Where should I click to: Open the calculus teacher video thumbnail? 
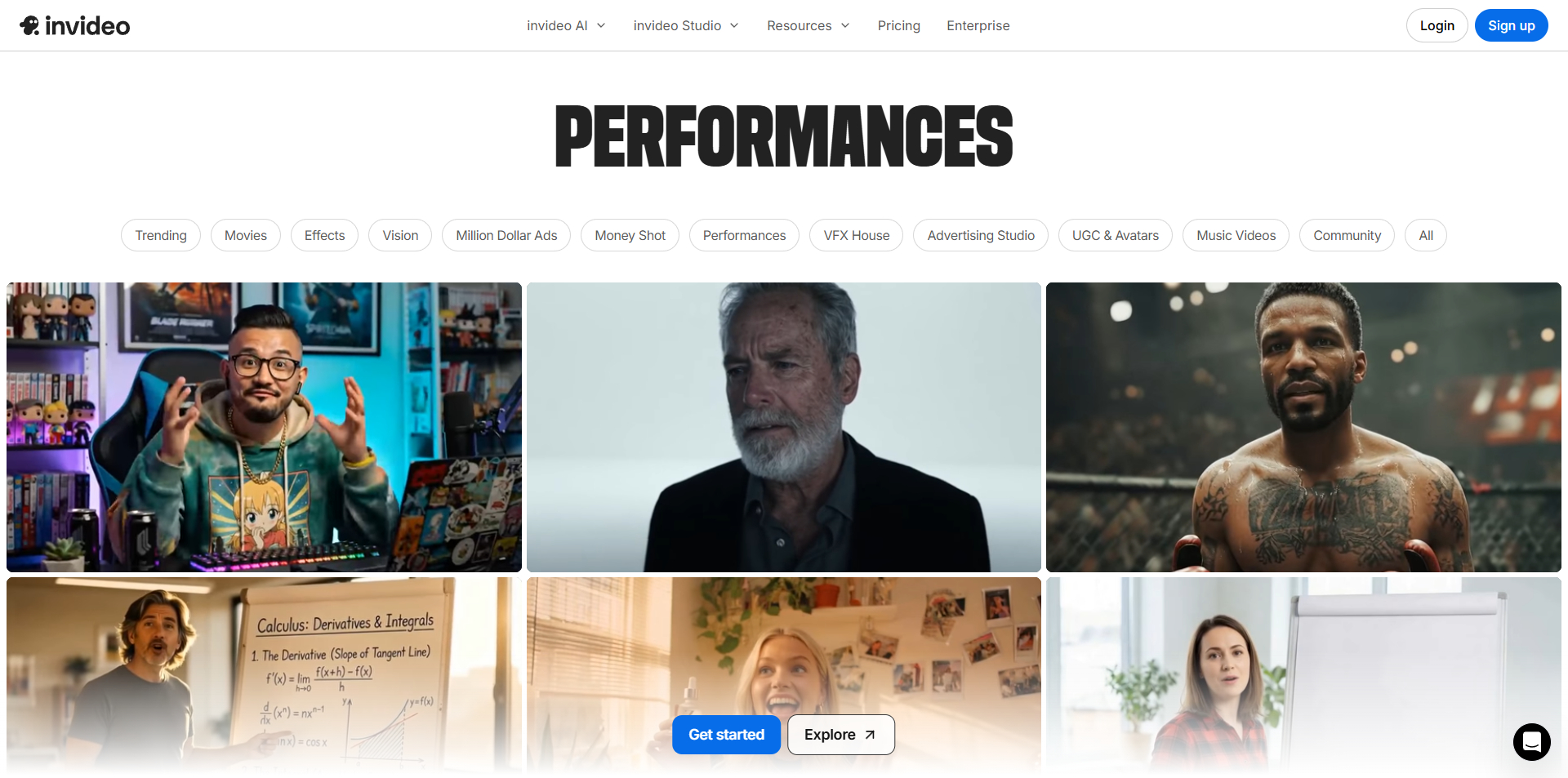point(264,675)
